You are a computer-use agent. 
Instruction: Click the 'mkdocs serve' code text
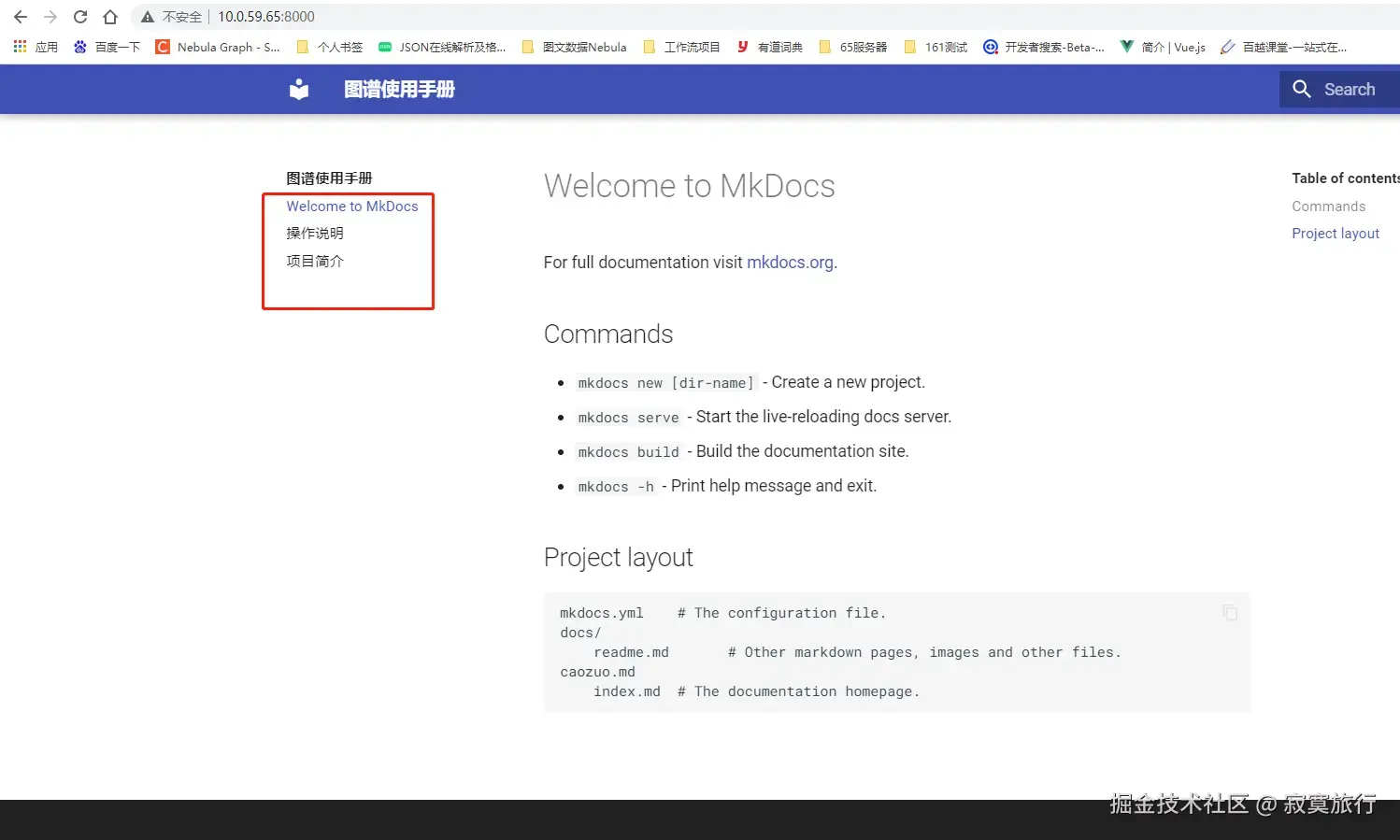coord(628,418)
